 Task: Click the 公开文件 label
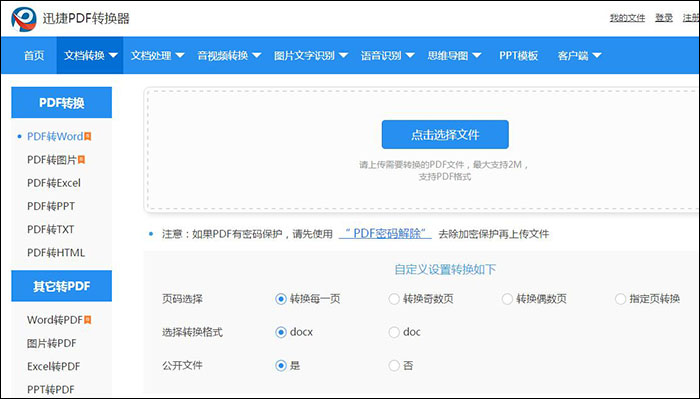click(x=182, y=366)
